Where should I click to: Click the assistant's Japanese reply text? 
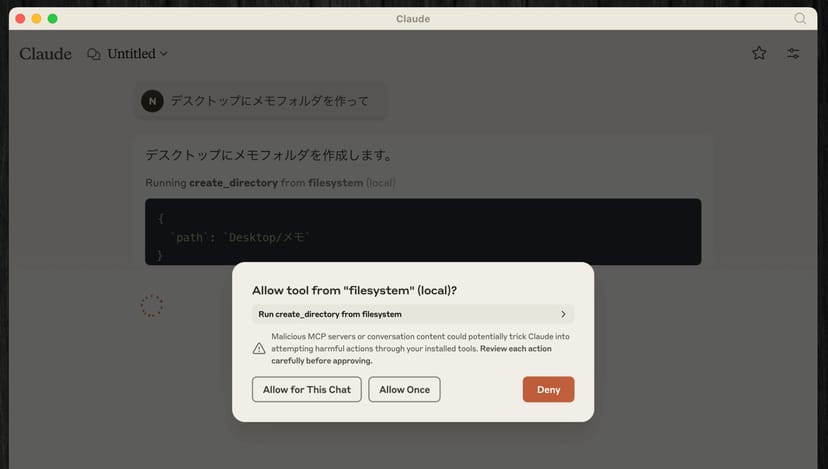pyautogui.click(x=267, y=155)
